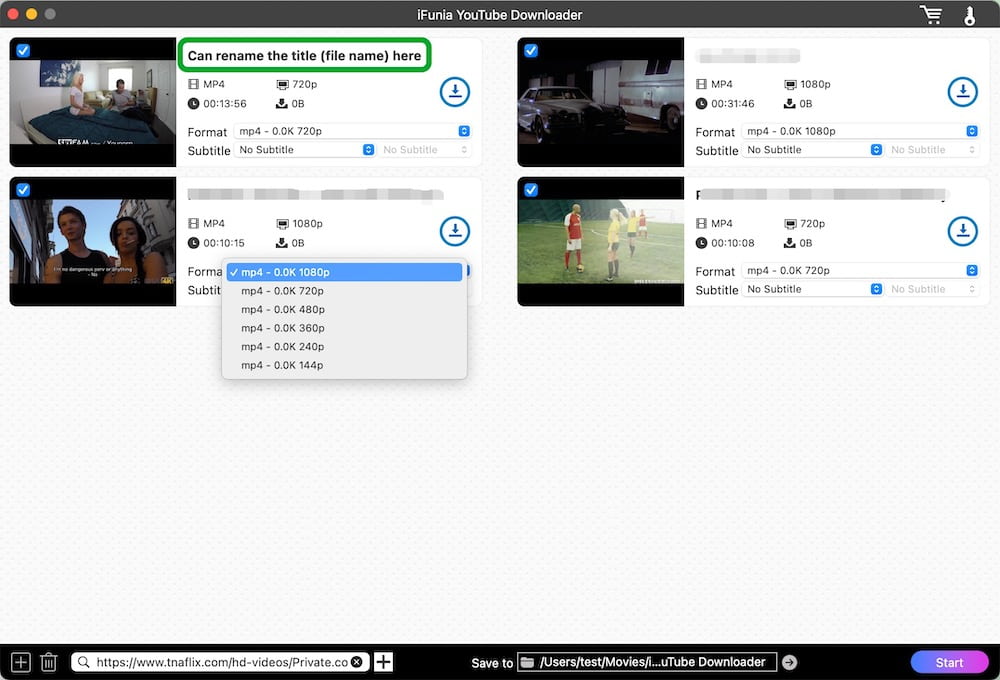Click the plus button beside the URL field
Image resolution: width=1000 pixels, height=680 pixels.
coord(383,662)
